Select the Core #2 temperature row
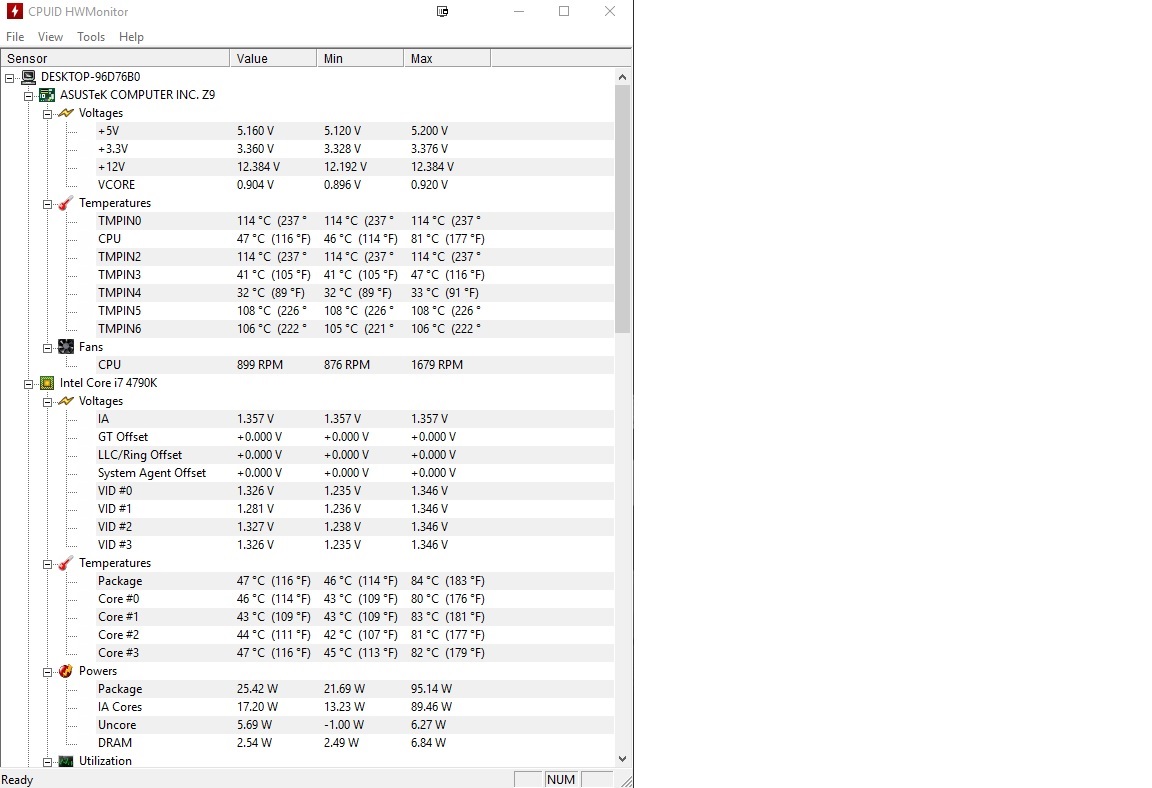1152x788 pixels. click(355, 635)
